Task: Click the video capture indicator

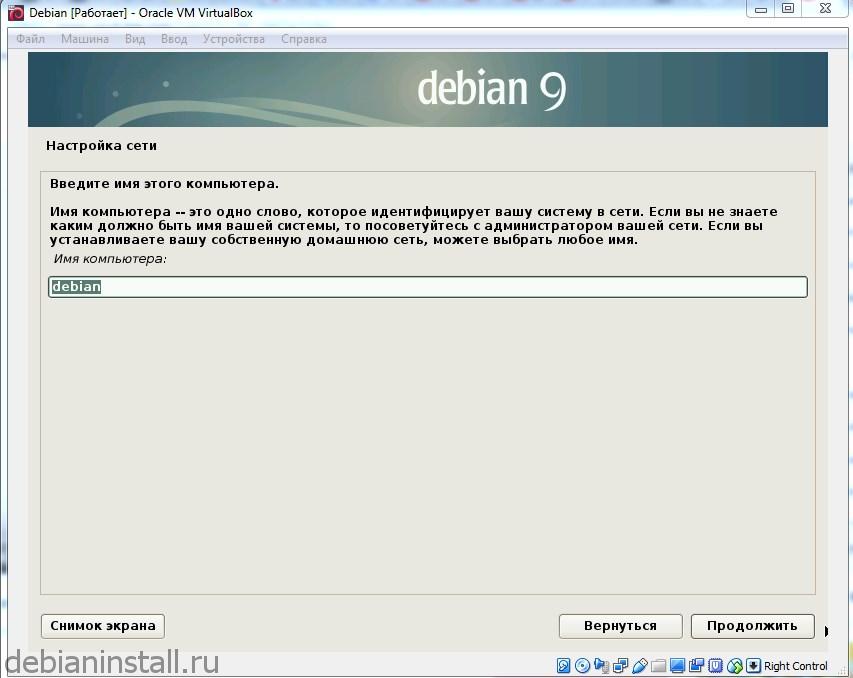Action: click(x=697, y=666)
